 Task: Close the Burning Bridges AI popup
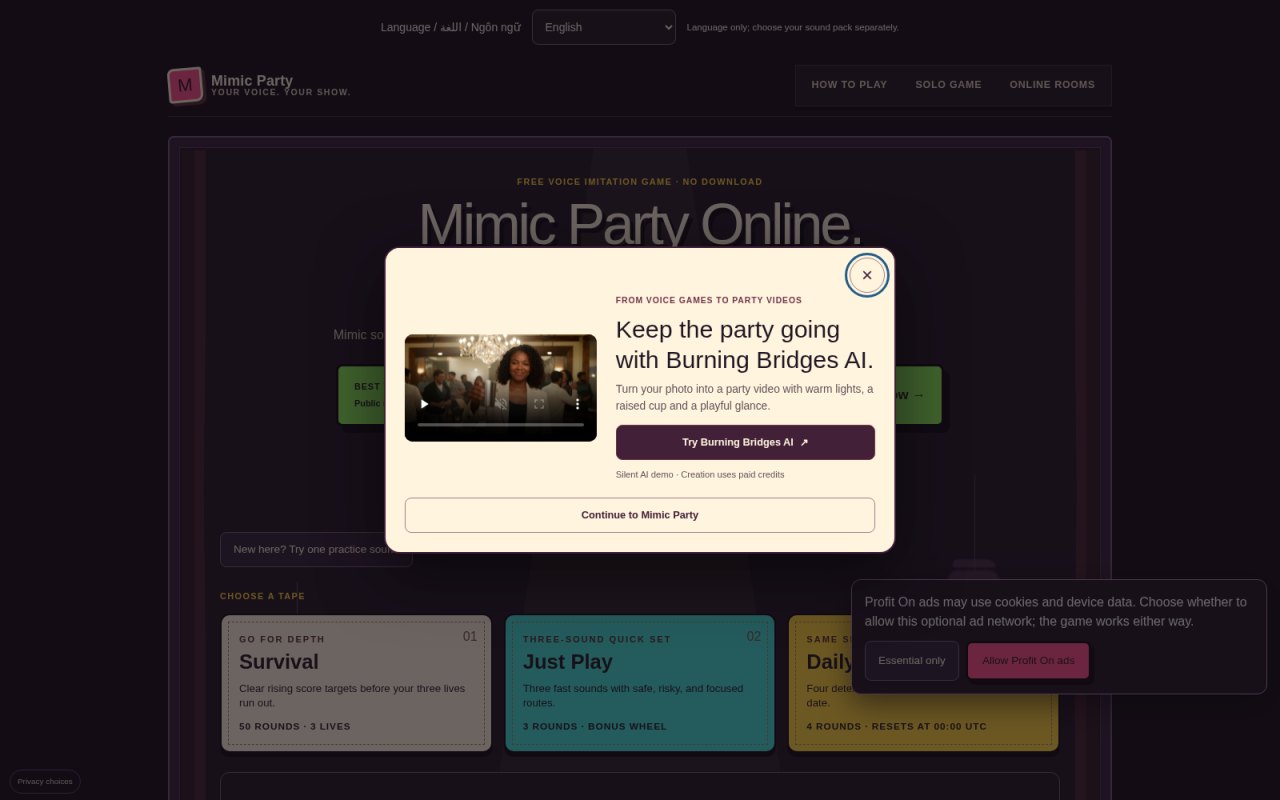(x=867, y=275)
